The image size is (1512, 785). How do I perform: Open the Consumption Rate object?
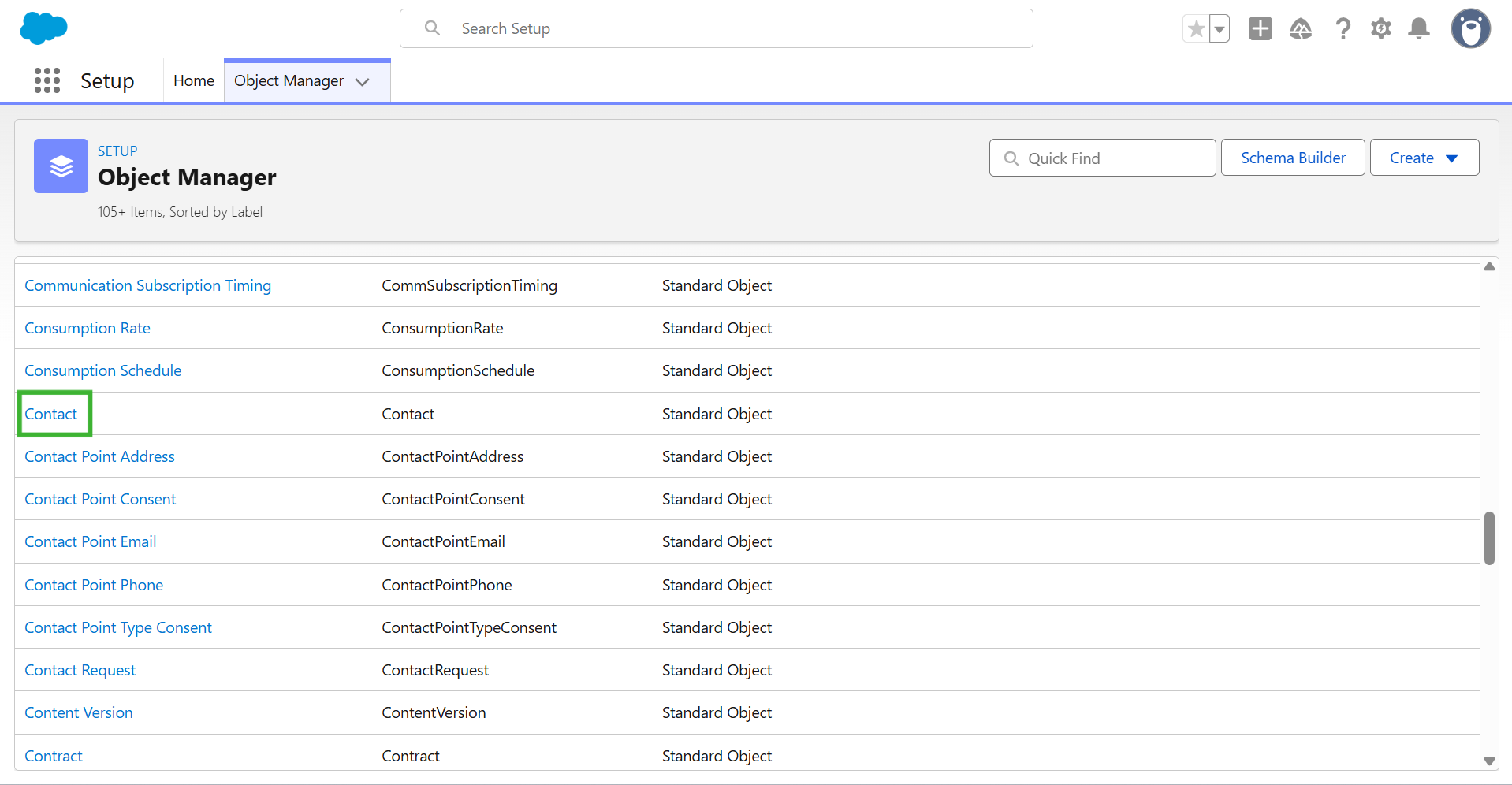(88, 328)
